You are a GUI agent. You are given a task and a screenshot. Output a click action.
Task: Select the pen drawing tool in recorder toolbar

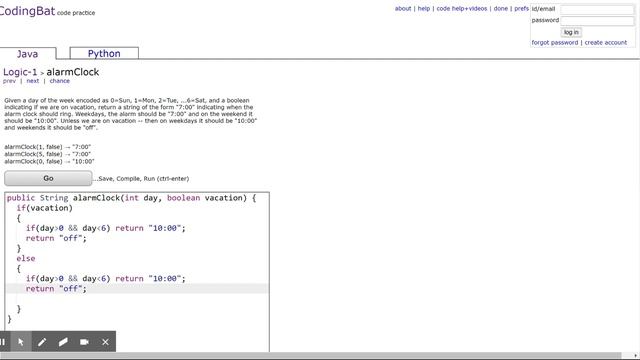42,342
